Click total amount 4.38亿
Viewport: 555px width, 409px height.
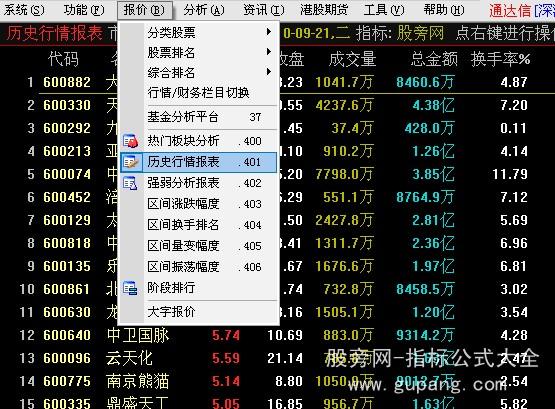click(433, 105)
